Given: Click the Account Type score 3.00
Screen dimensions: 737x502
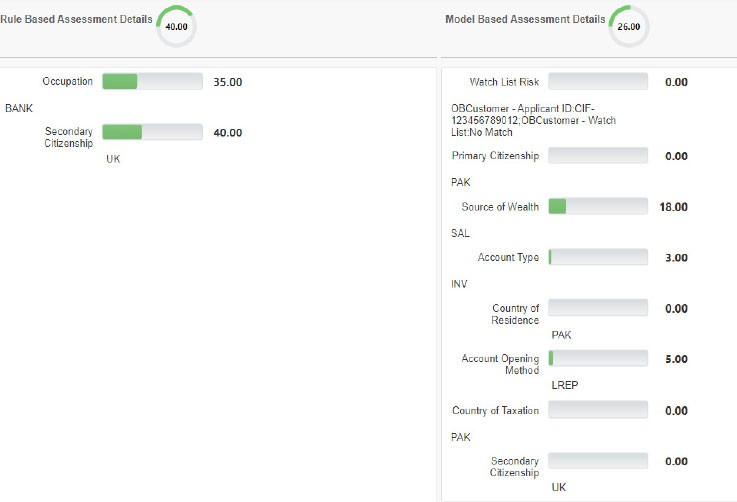Looking at the screenshot, I should coord(676,258).
